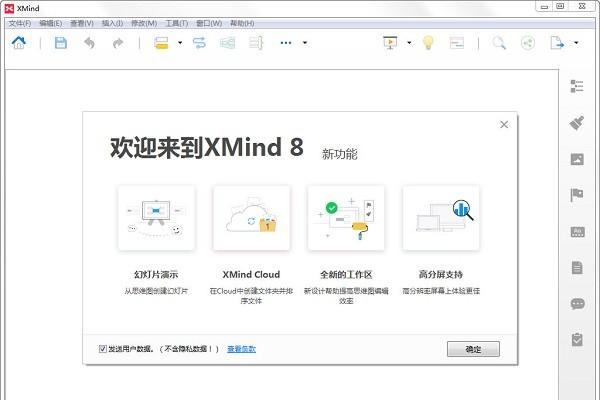Open the more tools ellipsis icon
Screen dimensions: 600x400
(x=286, y=43)
